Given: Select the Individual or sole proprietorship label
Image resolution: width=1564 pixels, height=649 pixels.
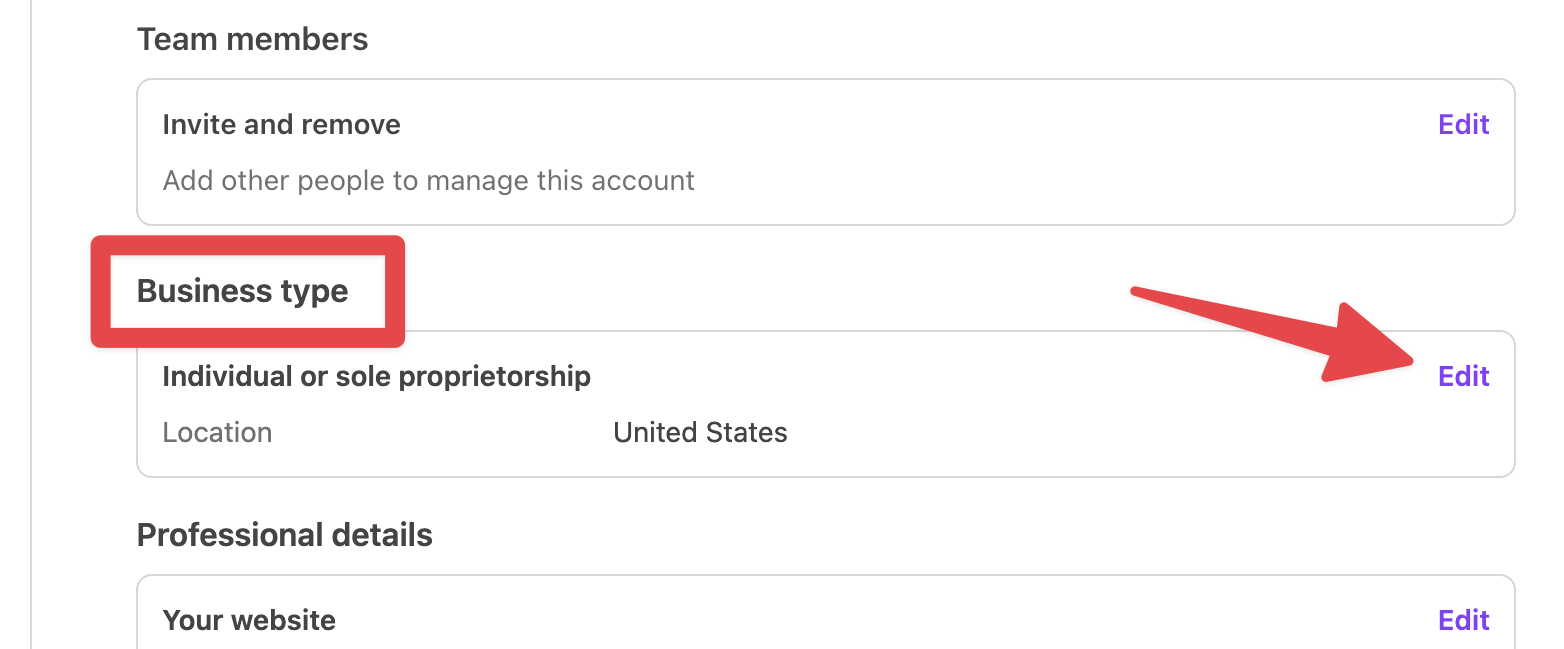Looking at the screenshot, I should coord(376,377).
